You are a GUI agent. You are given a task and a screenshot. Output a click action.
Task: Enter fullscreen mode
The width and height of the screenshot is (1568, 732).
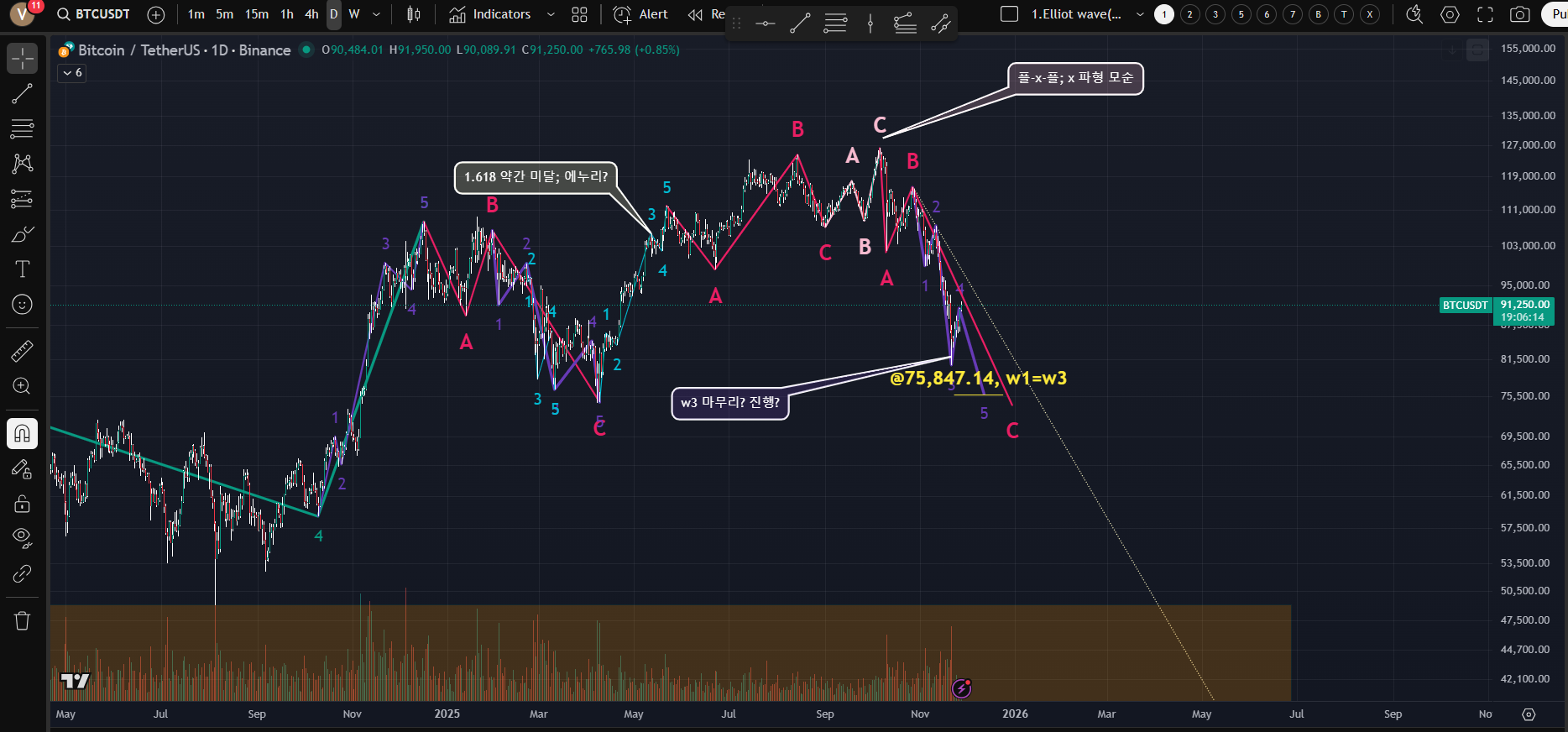pos(1485,14)
